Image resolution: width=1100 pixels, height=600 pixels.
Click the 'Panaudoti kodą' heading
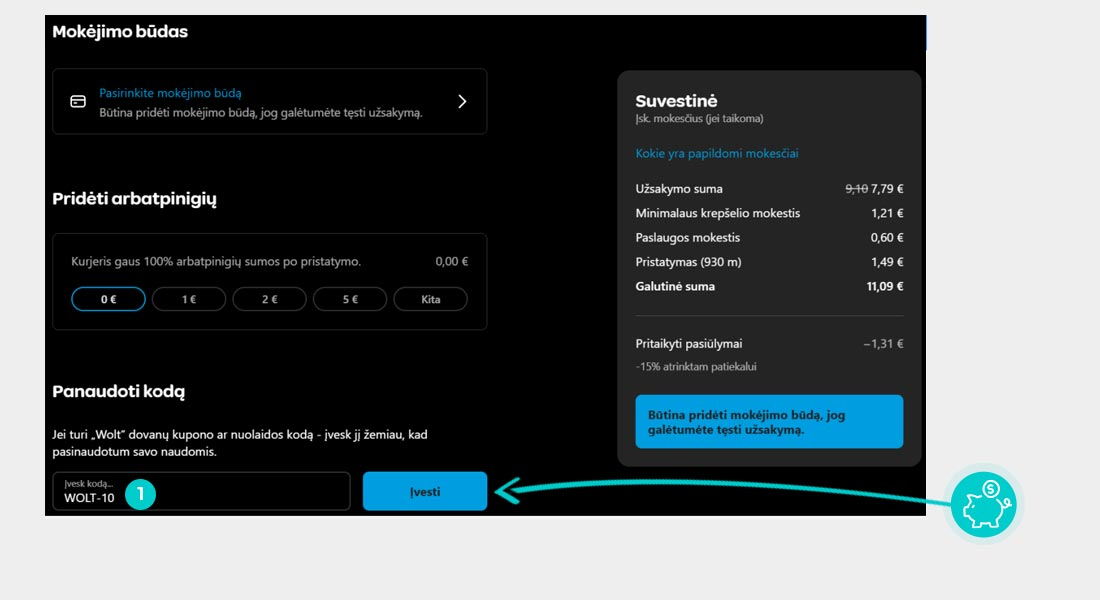[x=119, y=392]
